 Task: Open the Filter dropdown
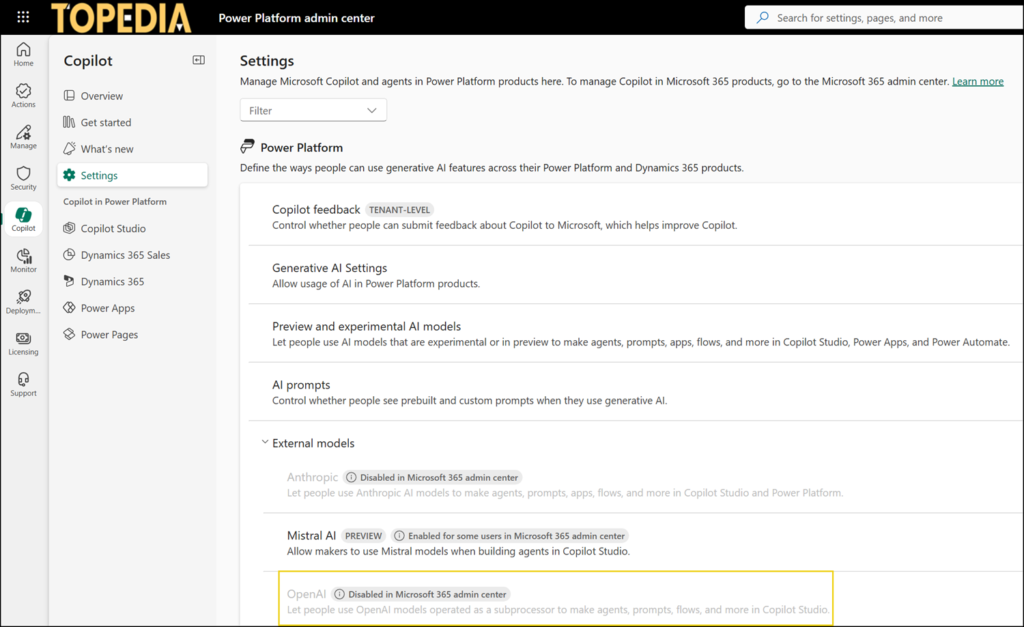[313, 110]
